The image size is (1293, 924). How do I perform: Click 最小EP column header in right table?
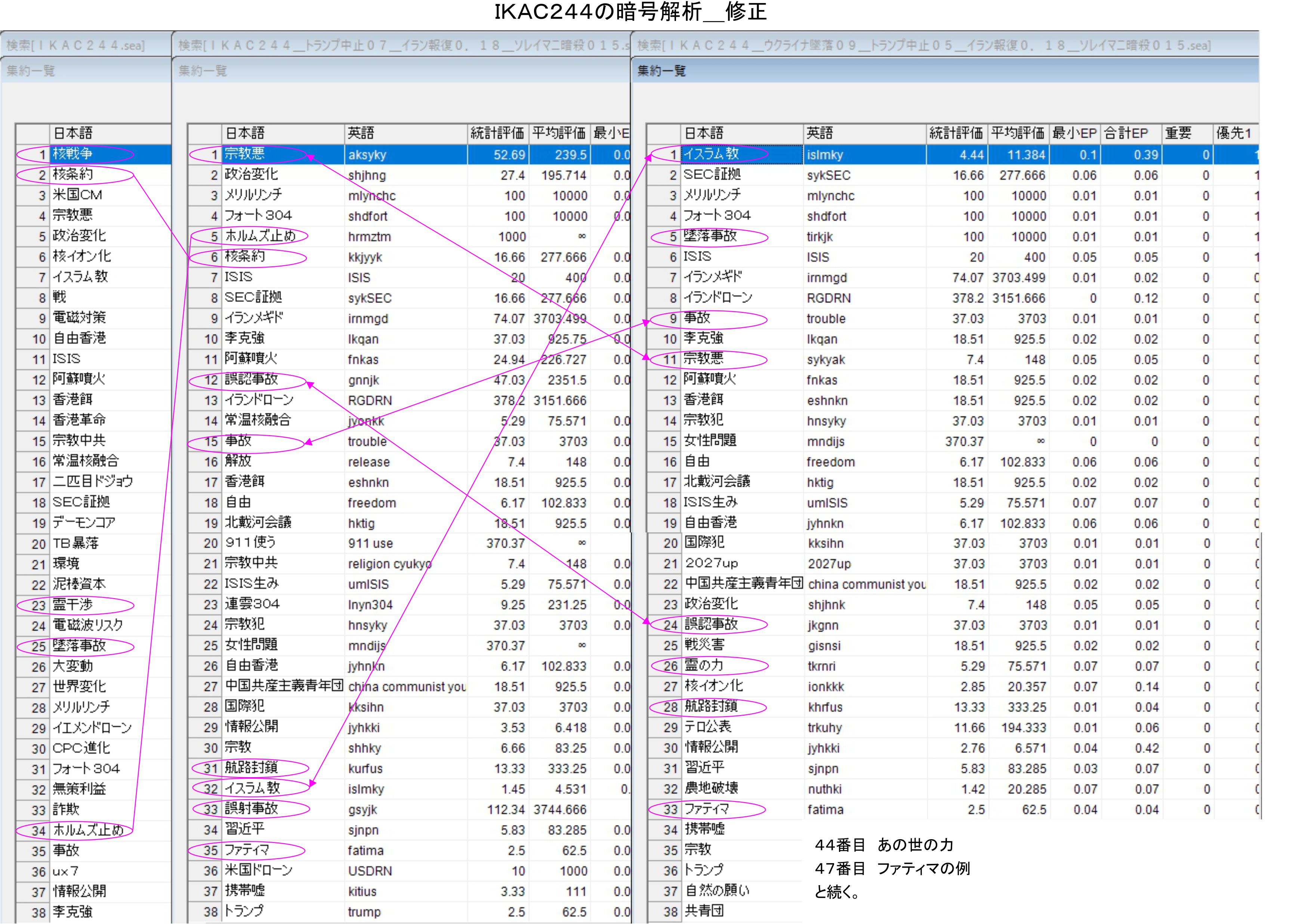coord(1074,133)
